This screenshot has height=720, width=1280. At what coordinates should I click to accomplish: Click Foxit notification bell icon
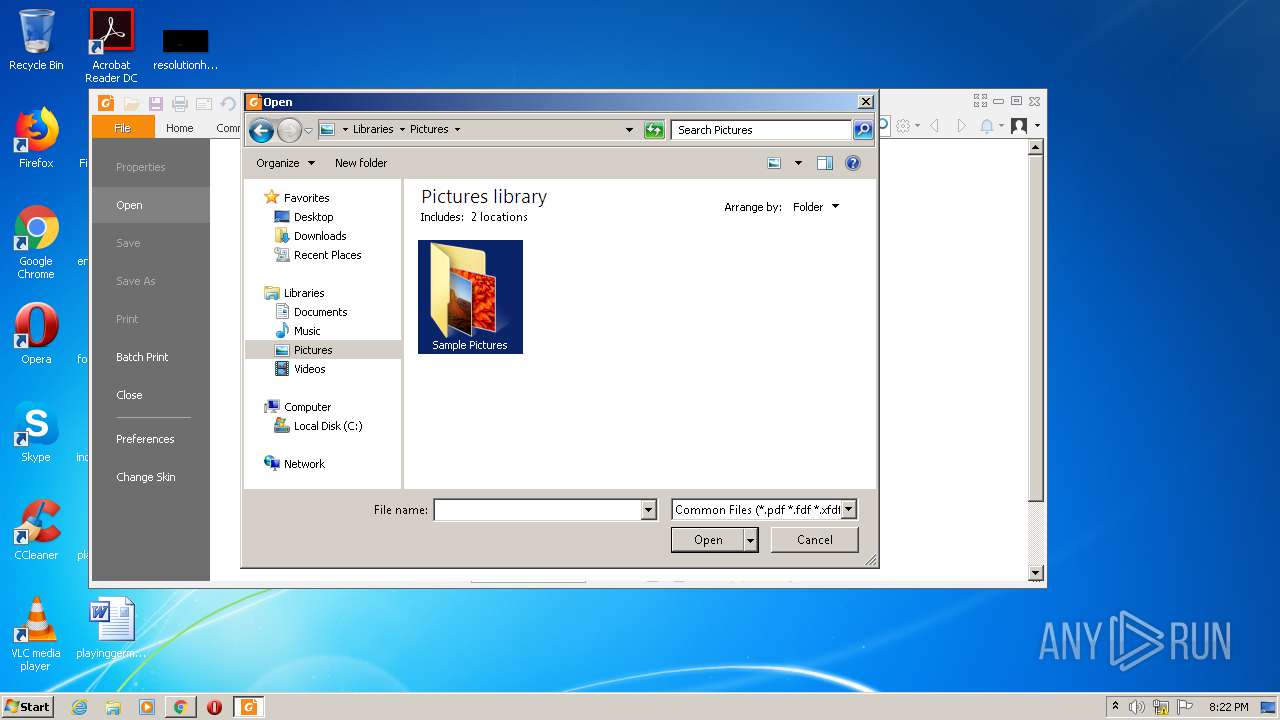(987, 126)
